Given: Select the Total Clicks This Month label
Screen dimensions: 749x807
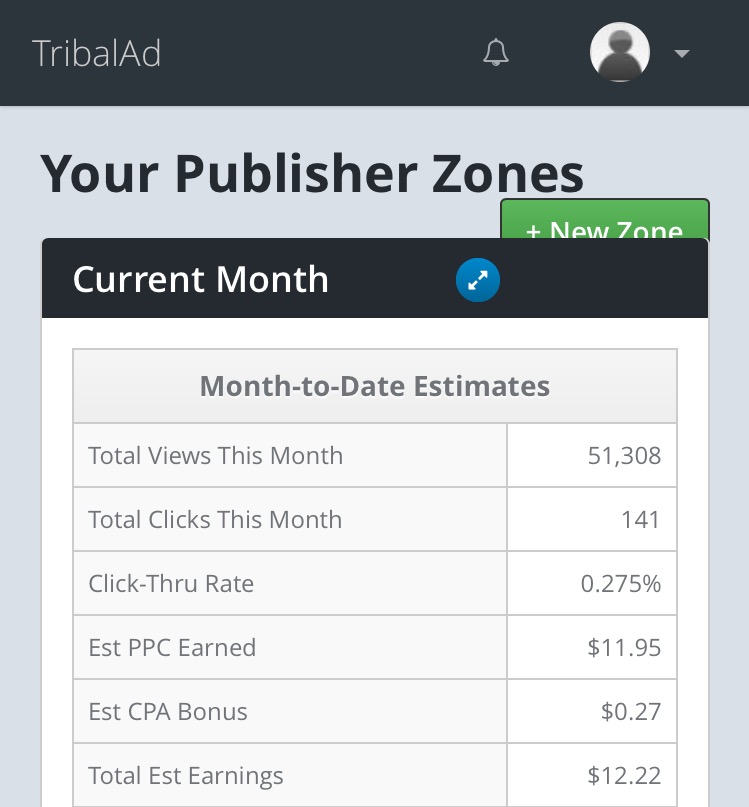Looking at the screenshot, I should tap(215, 520).
